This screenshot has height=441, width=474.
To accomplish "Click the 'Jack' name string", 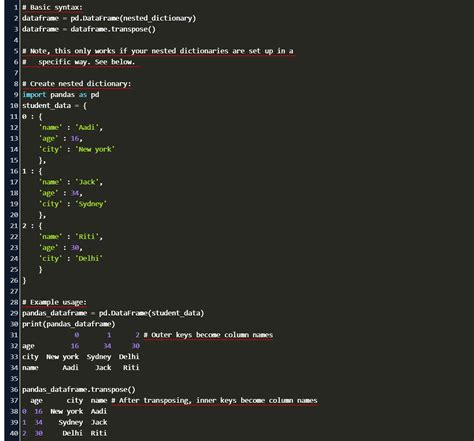I will pyautogui.click(x=87, y=182).
